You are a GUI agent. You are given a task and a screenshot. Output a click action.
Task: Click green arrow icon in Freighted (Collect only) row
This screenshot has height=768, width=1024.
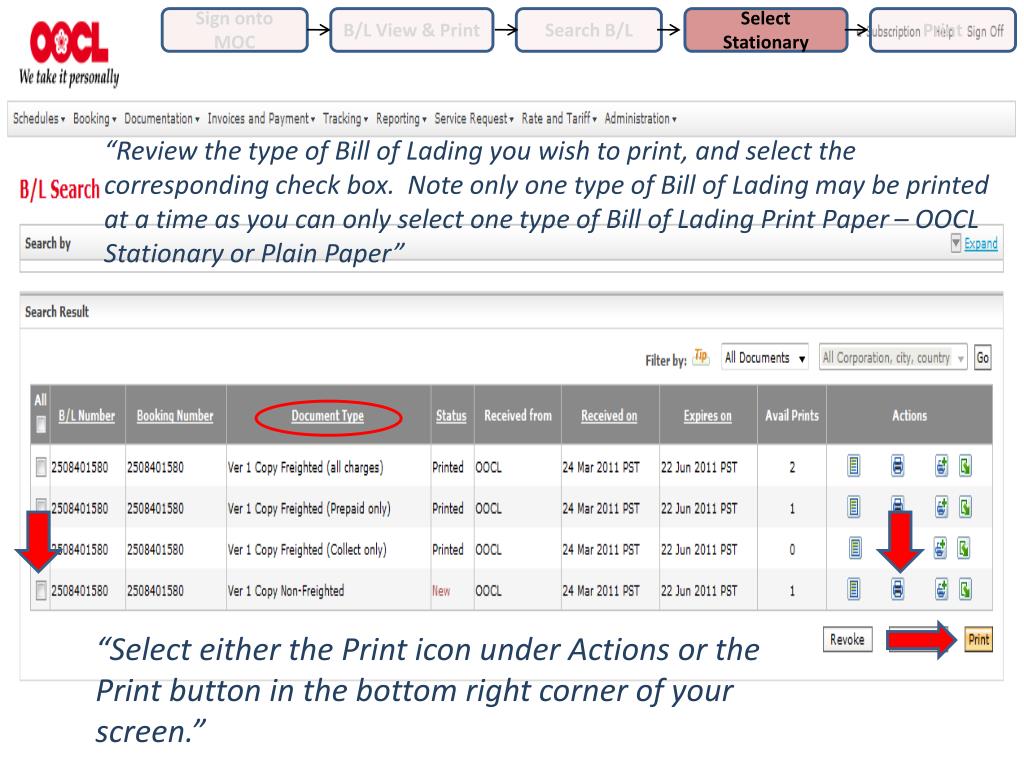pyautogui.click(x=964, y=549)
